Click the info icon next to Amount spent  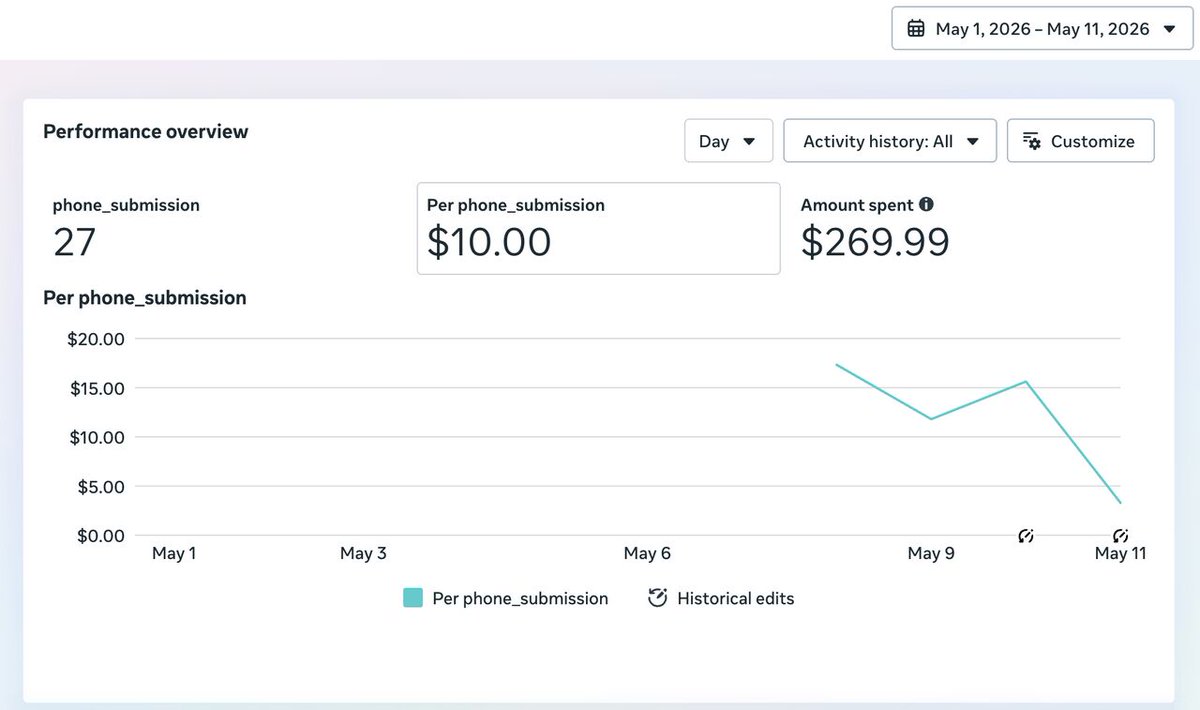point(926,204)
